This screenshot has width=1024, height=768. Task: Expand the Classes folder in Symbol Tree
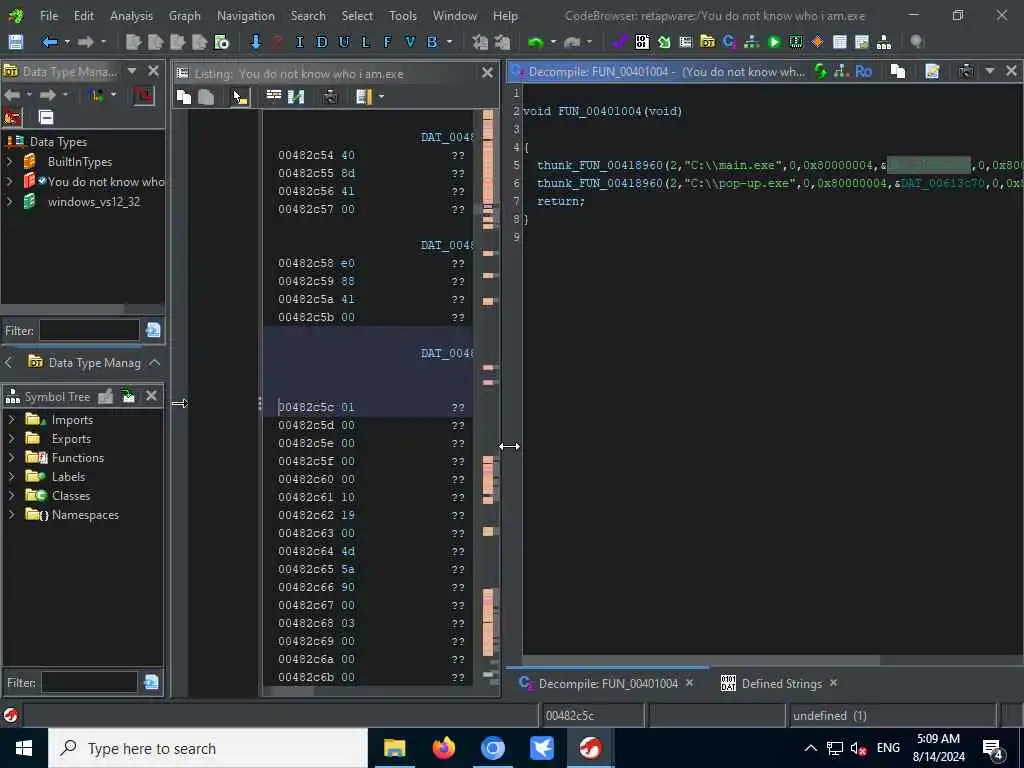pos(11,495)
